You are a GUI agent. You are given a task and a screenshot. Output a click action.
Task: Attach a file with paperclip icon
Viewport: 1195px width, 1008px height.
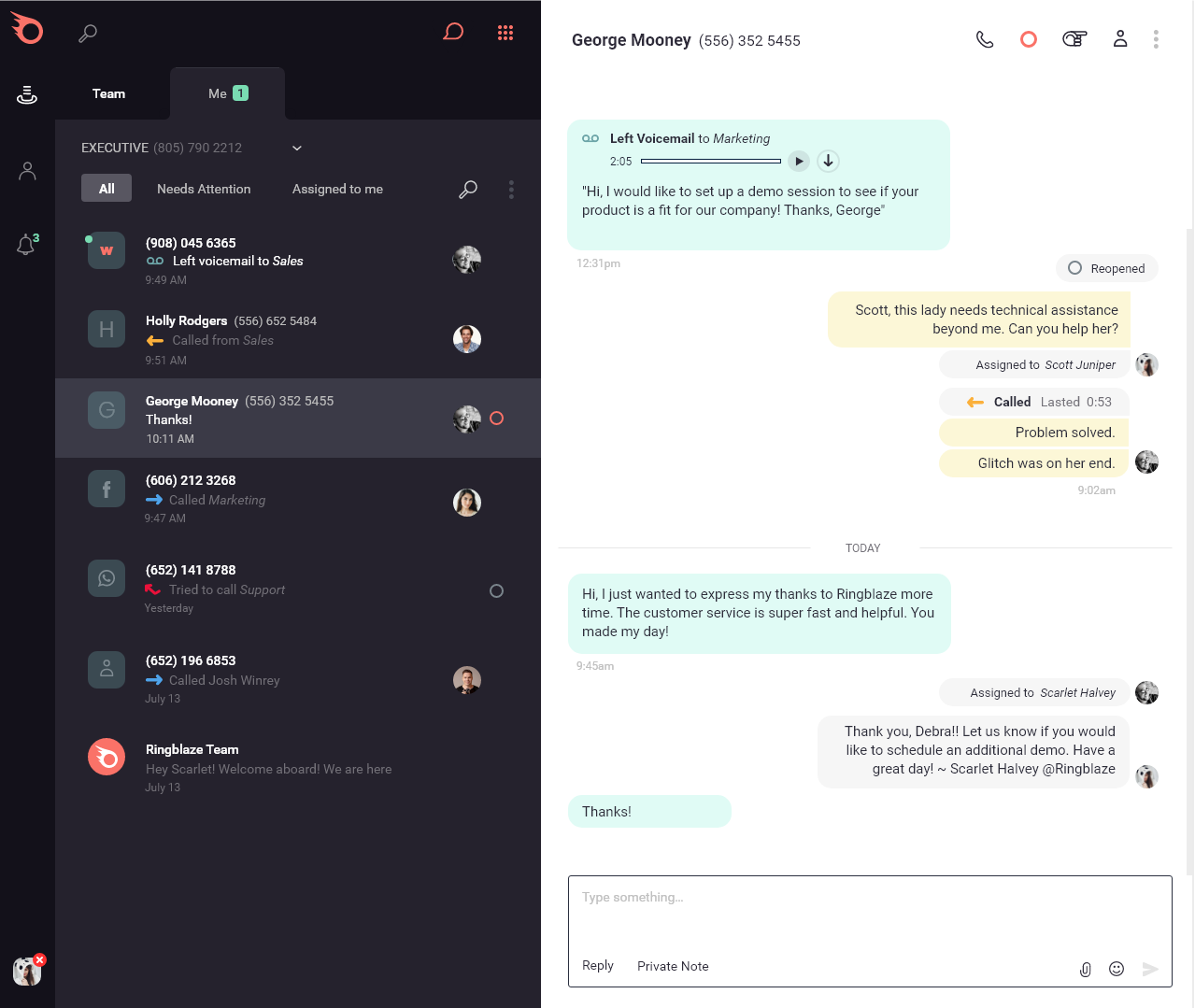[x=1085, y=969]
